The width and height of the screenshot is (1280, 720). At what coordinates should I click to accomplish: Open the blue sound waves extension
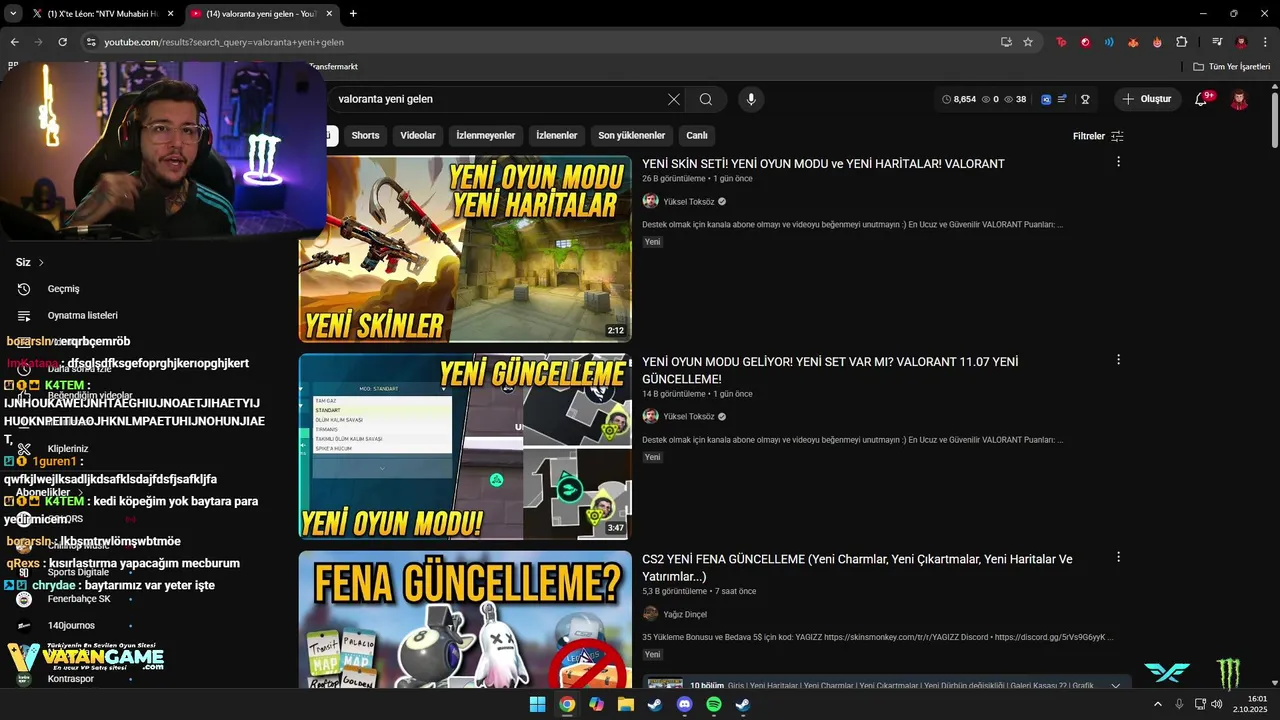1109,42
